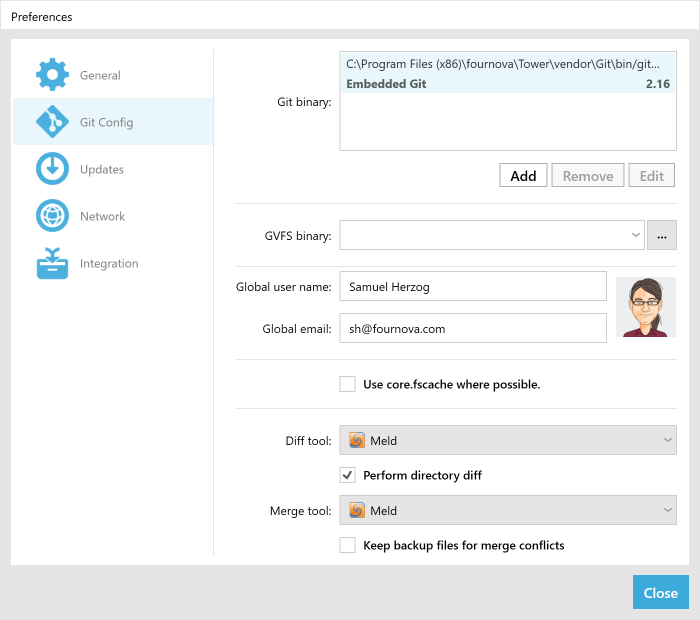Expand the GVFS binary dropdown
The height and width of the screenshot is (620, 700).
click(x=636, y=235)
